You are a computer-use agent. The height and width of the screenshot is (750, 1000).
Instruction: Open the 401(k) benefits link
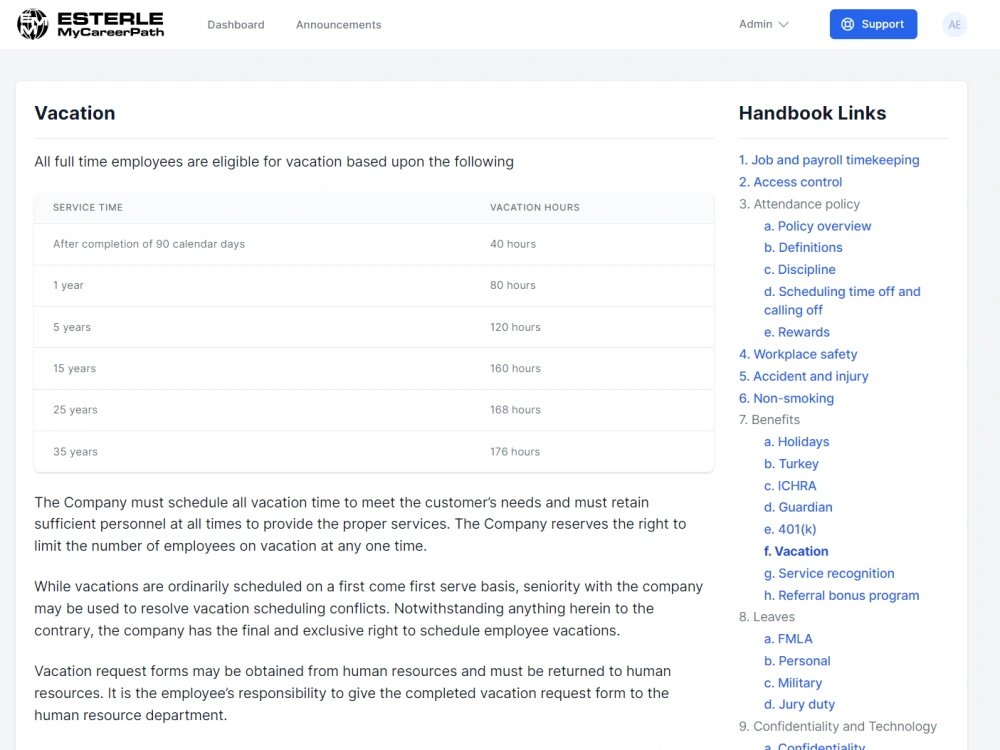[790, 529]
